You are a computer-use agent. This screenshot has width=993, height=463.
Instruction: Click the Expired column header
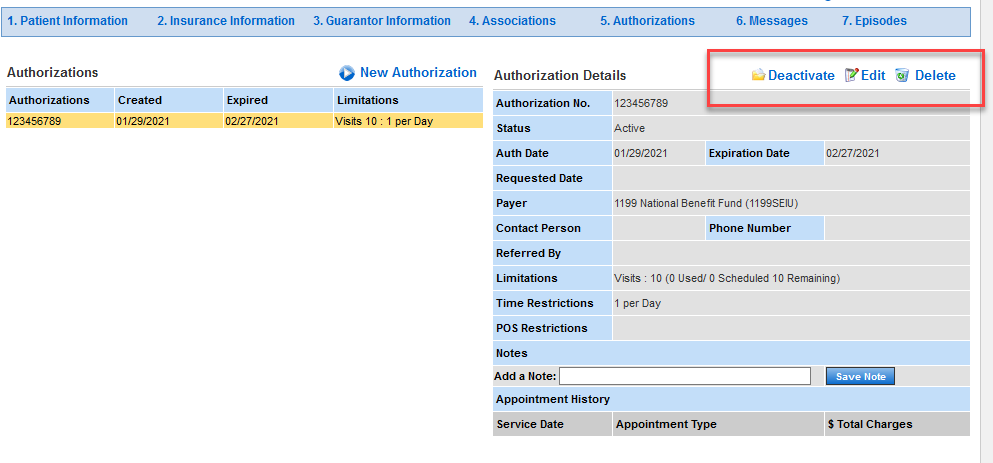(x=247, y=100)
